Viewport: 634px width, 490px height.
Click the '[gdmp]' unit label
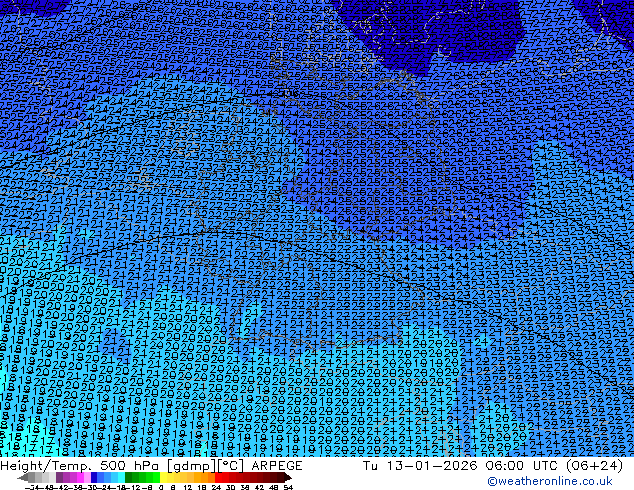point(192,466)
